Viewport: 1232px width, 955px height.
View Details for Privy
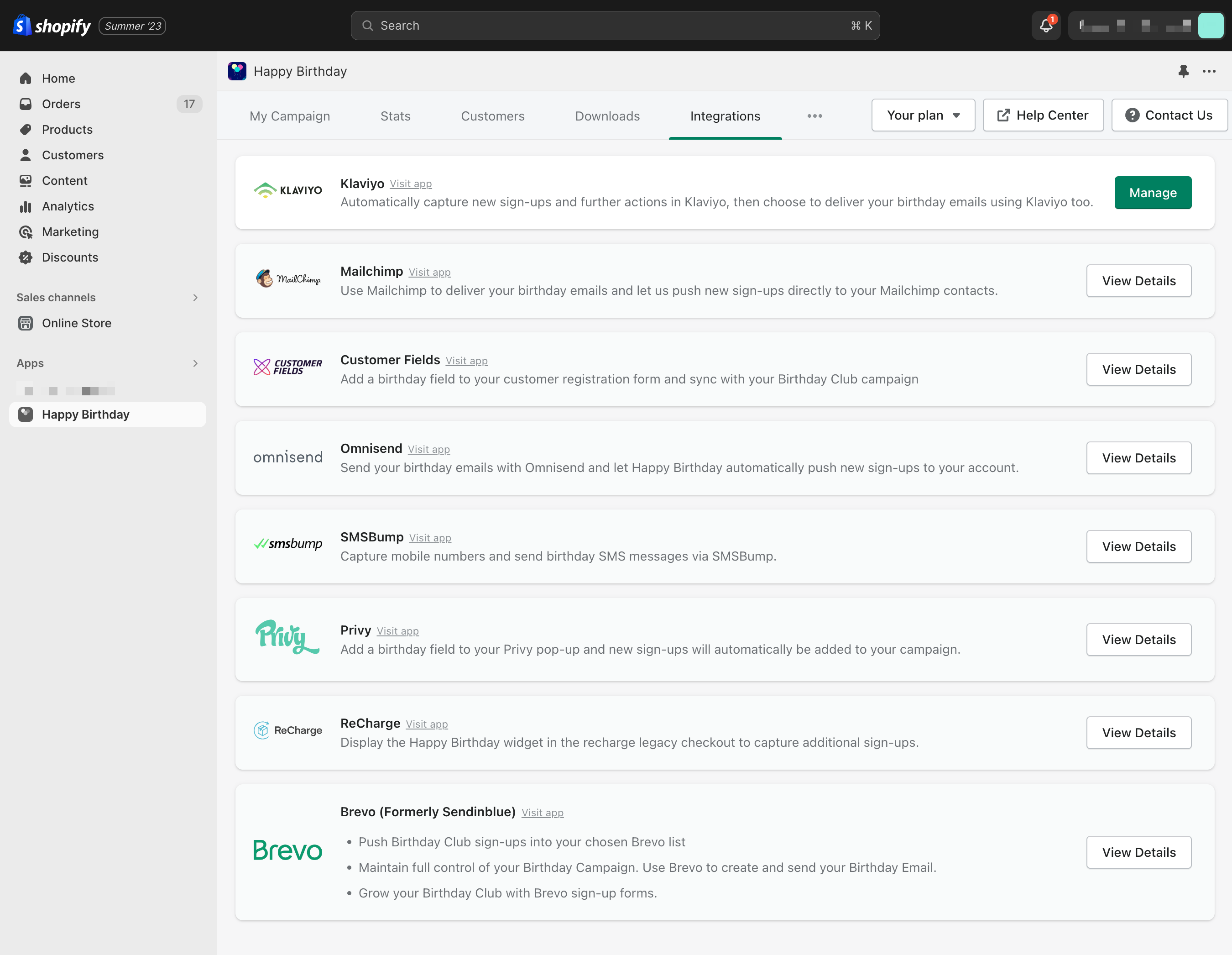1138,640
